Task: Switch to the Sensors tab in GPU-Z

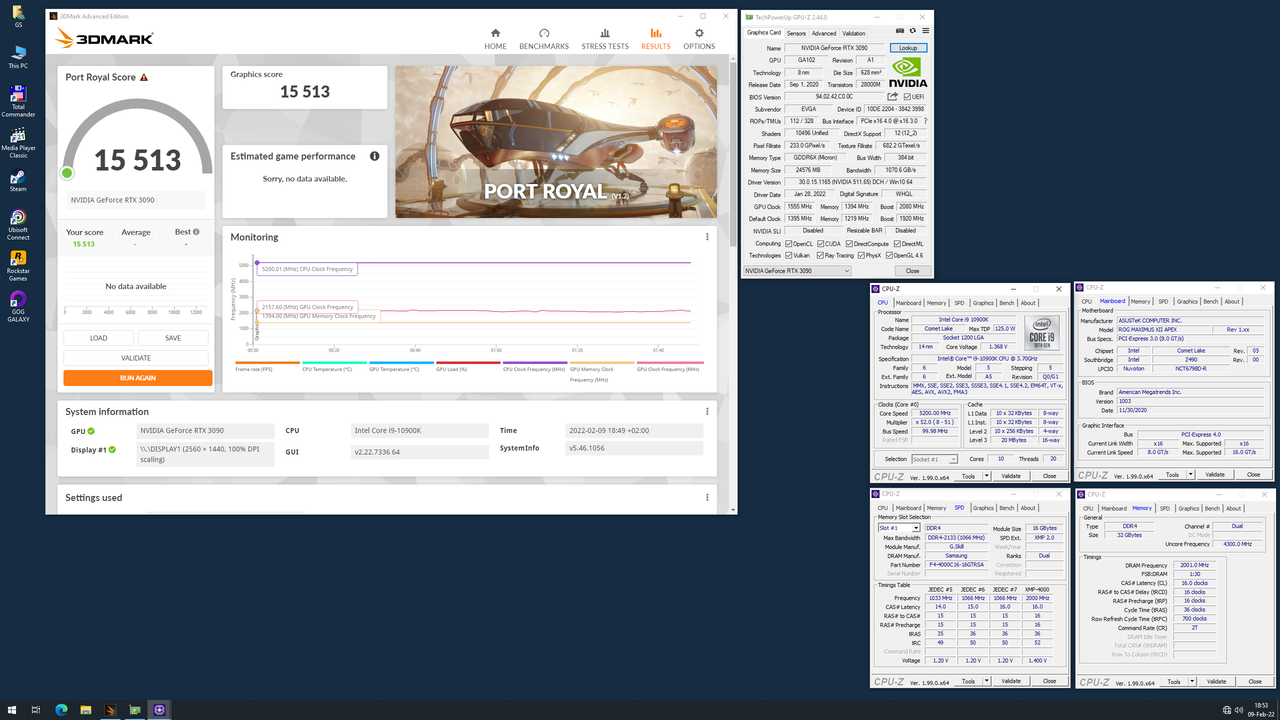Action: 796,33
